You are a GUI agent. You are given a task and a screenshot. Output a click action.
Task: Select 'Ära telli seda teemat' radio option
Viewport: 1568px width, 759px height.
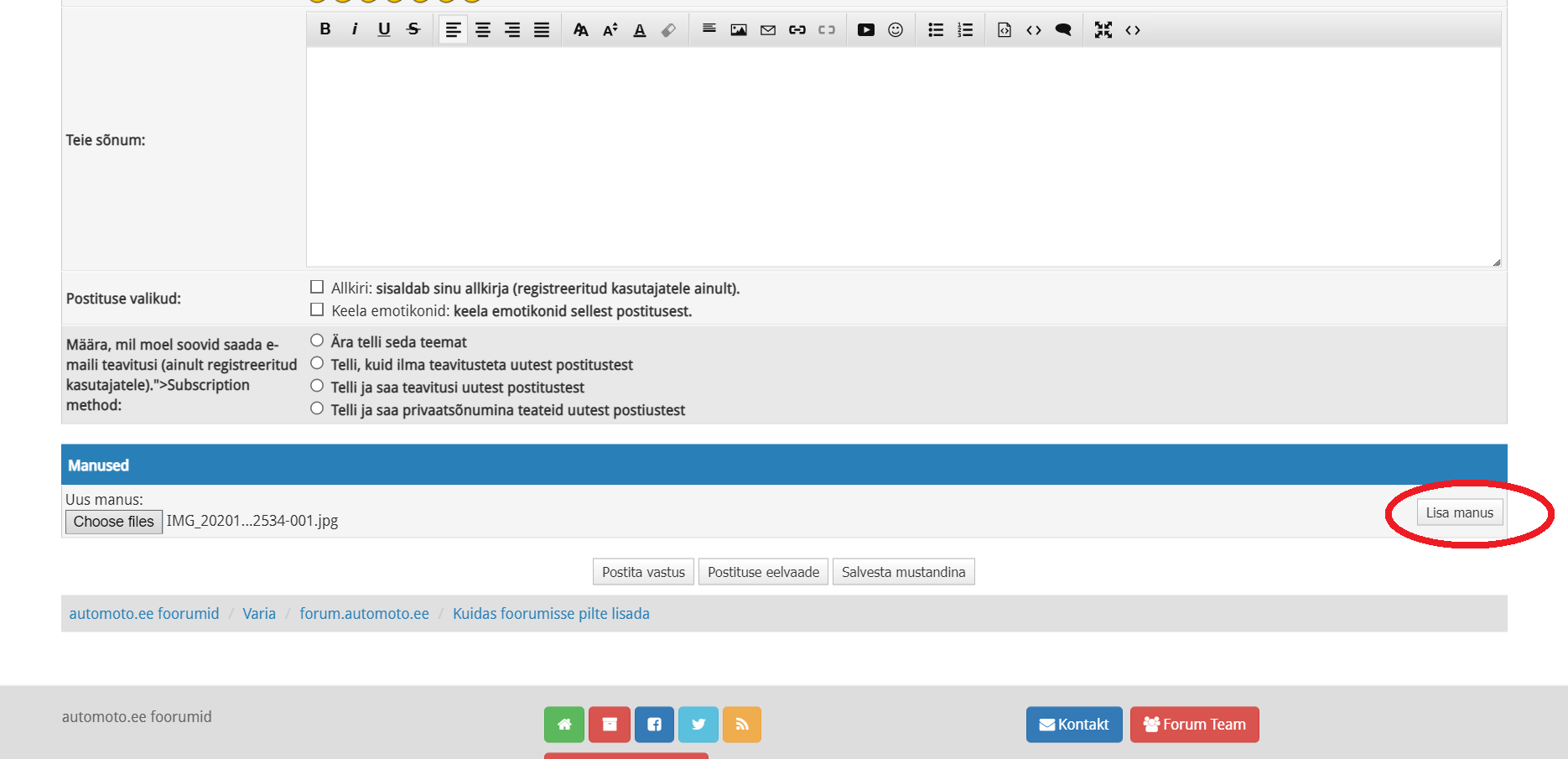[317, 341]
